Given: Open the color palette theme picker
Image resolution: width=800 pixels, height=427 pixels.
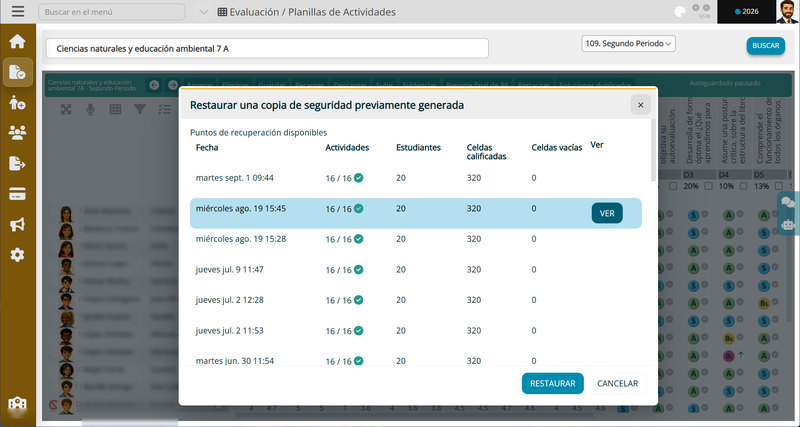Looking at the screenshot, I should [x=680, y=12].
